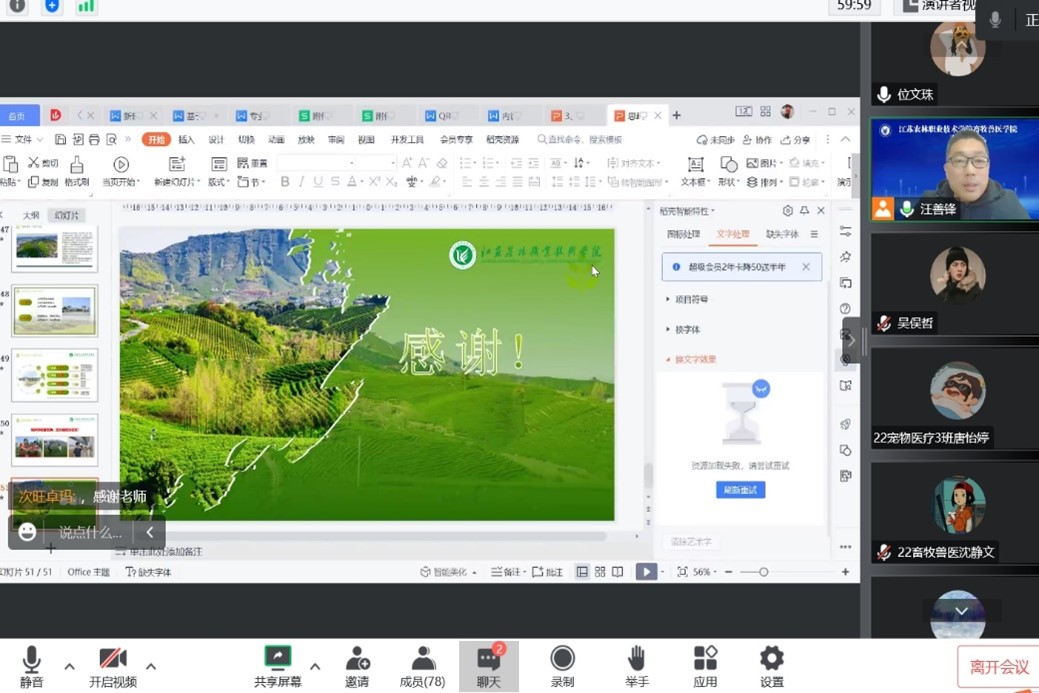Image resolution: width=1039 pixels, height=693 pixels.
Task: Toggle Bold formatting in WPS ribbon
Action: (285, 182)
